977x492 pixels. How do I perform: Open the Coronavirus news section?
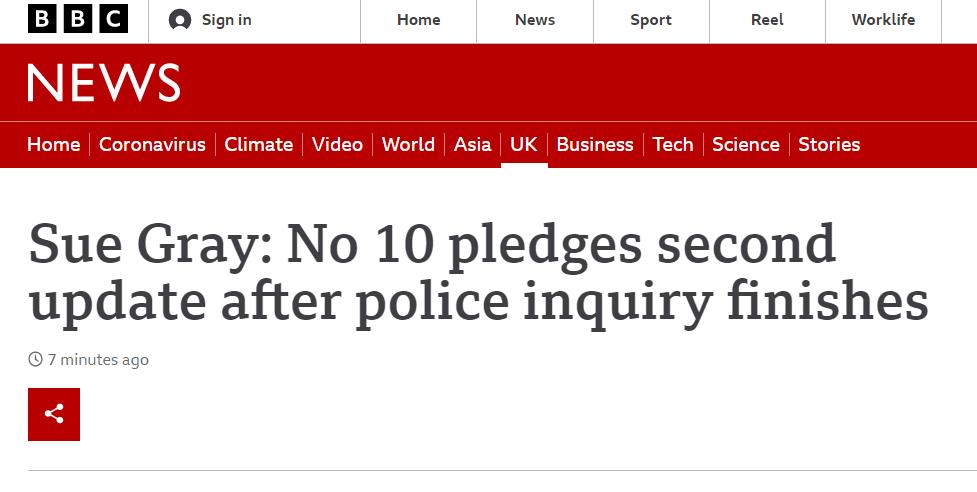152,144
